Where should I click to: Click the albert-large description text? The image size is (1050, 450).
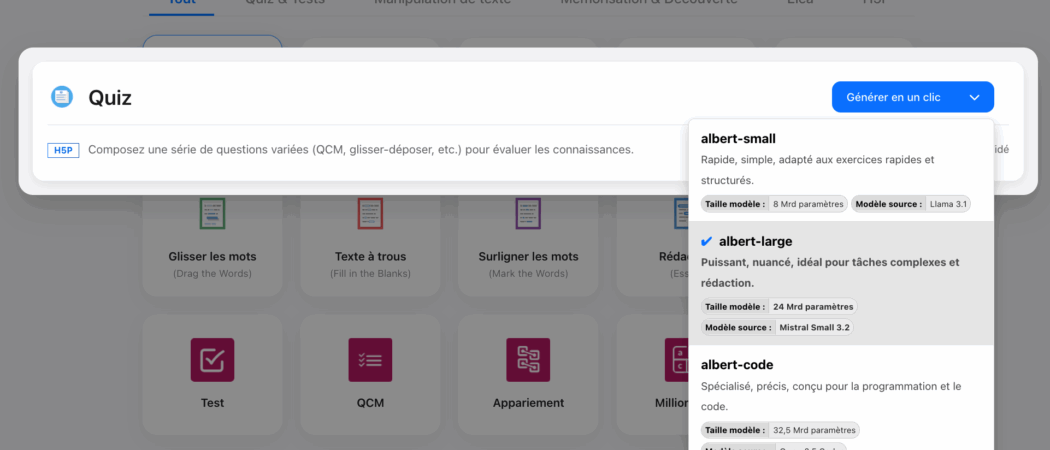[830, 272]
